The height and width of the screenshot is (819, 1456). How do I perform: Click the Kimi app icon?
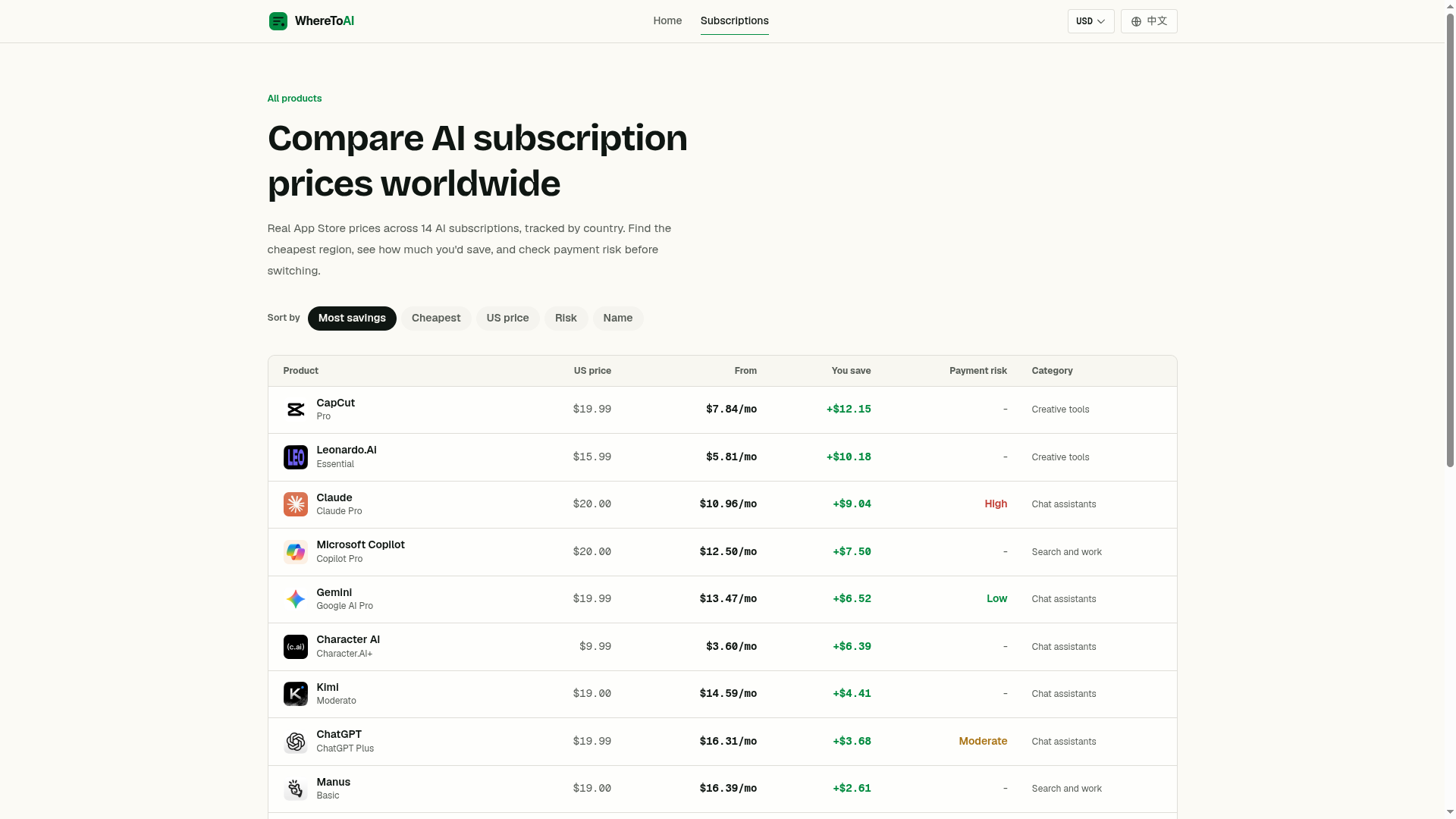pyautogui.click(x=296, y=694)
